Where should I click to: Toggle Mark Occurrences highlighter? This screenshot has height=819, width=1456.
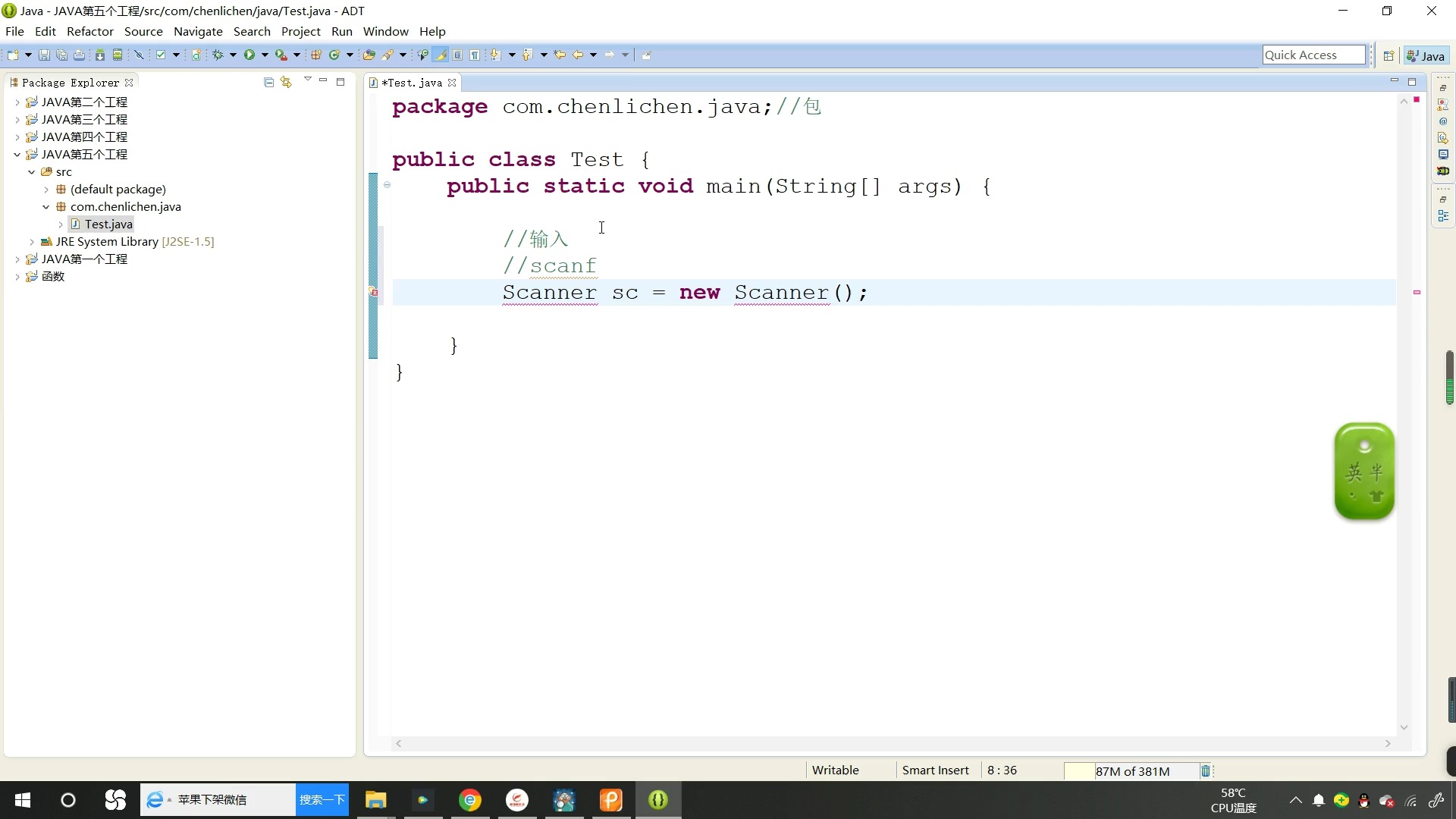(440, 55)
